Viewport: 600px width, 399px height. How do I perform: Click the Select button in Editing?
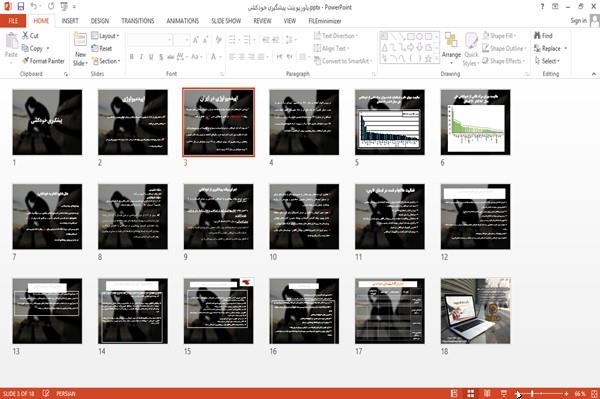click(x=547, y=61)
